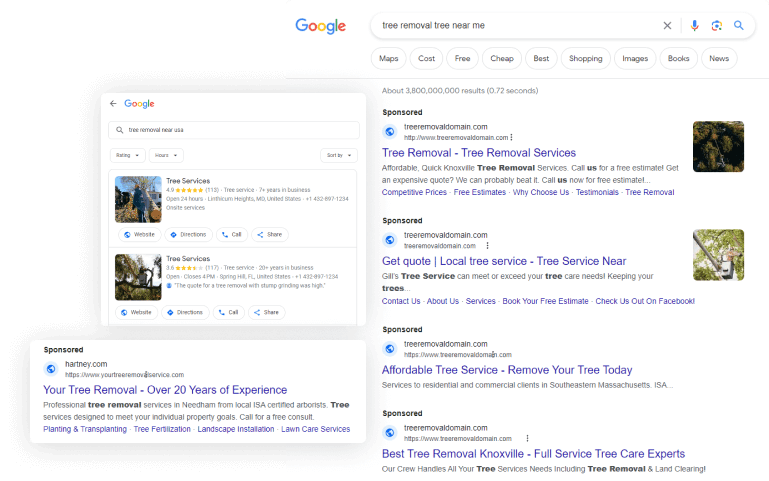
Task: Open the three-dot menu of the Best Tree Removal Knoxville ad
Action: pyautogui.click(x=527, y=438)
